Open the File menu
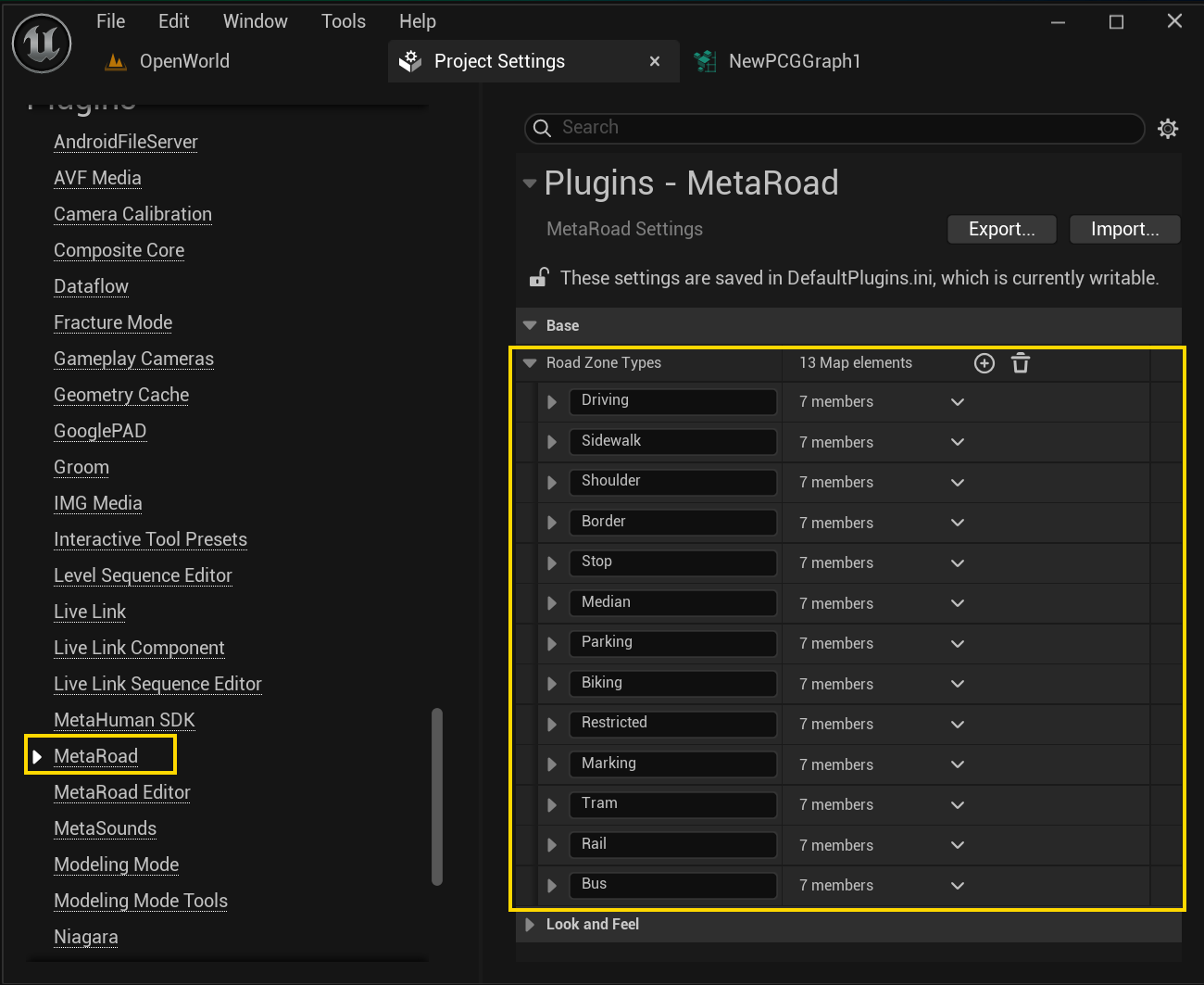 click(x=110, y=21)
